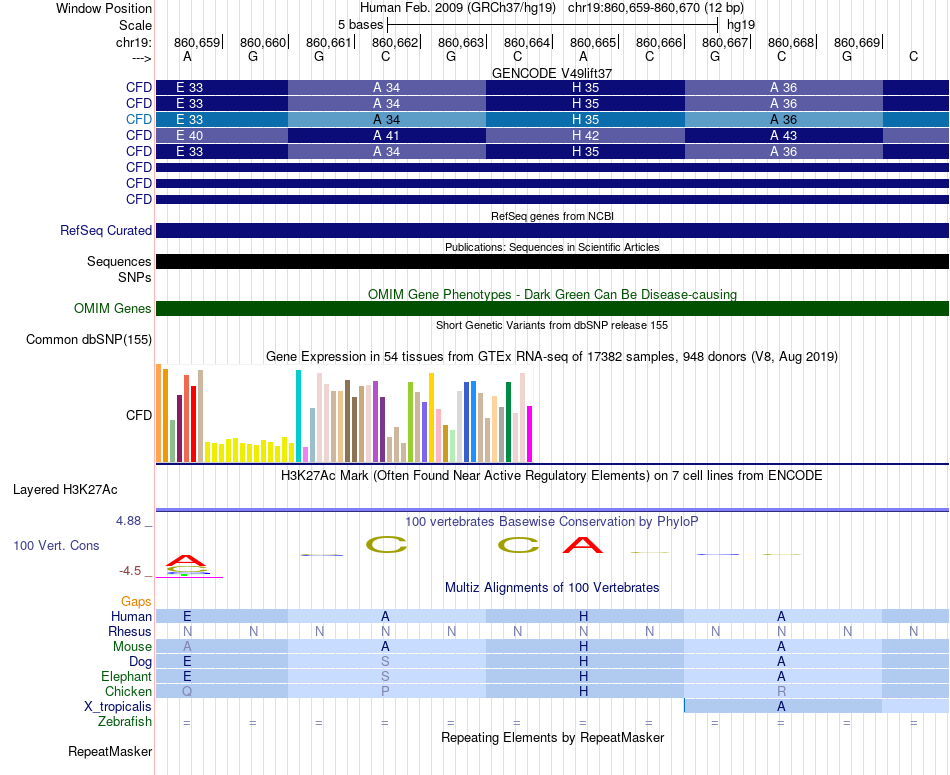The image size is (950, 775).
Task: Select the Dog alignment row label
Action: point(140,662)
